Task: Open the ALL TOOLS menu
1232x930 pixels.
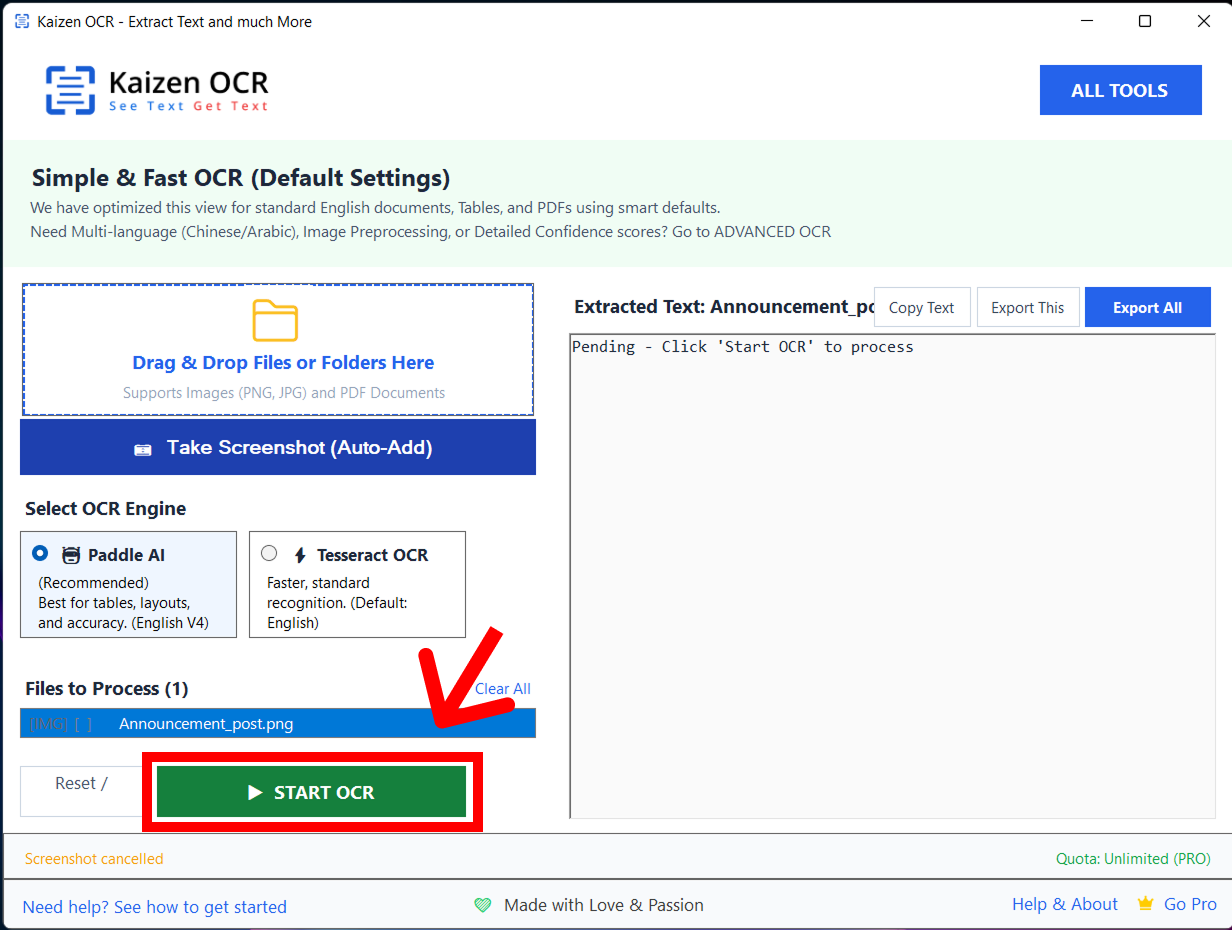Action: click(x=1120, y=90)
